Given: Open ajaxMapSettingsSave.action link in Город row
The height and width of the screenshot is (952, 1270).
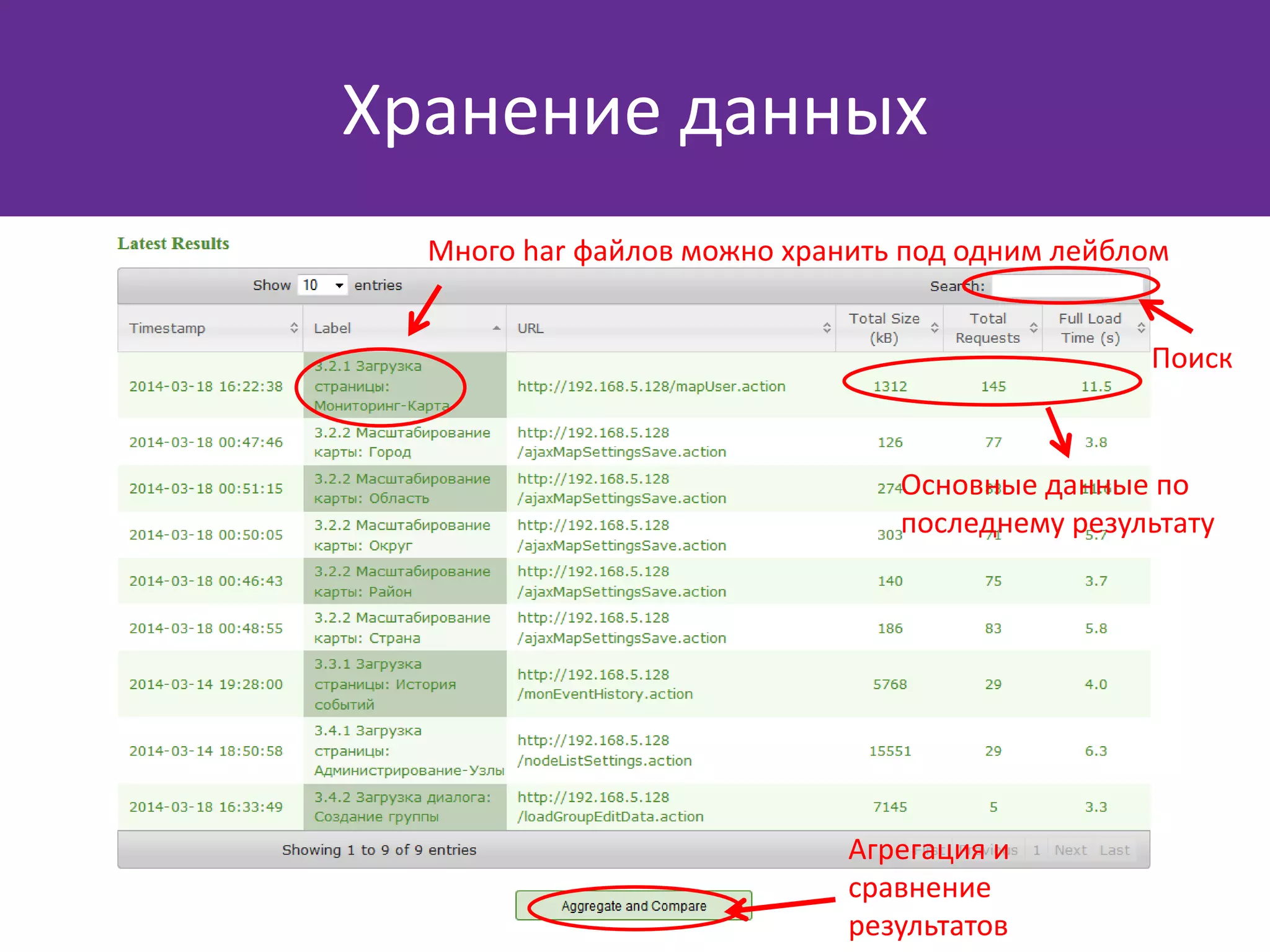Looking at the screenshot, I should pos(622,442).
